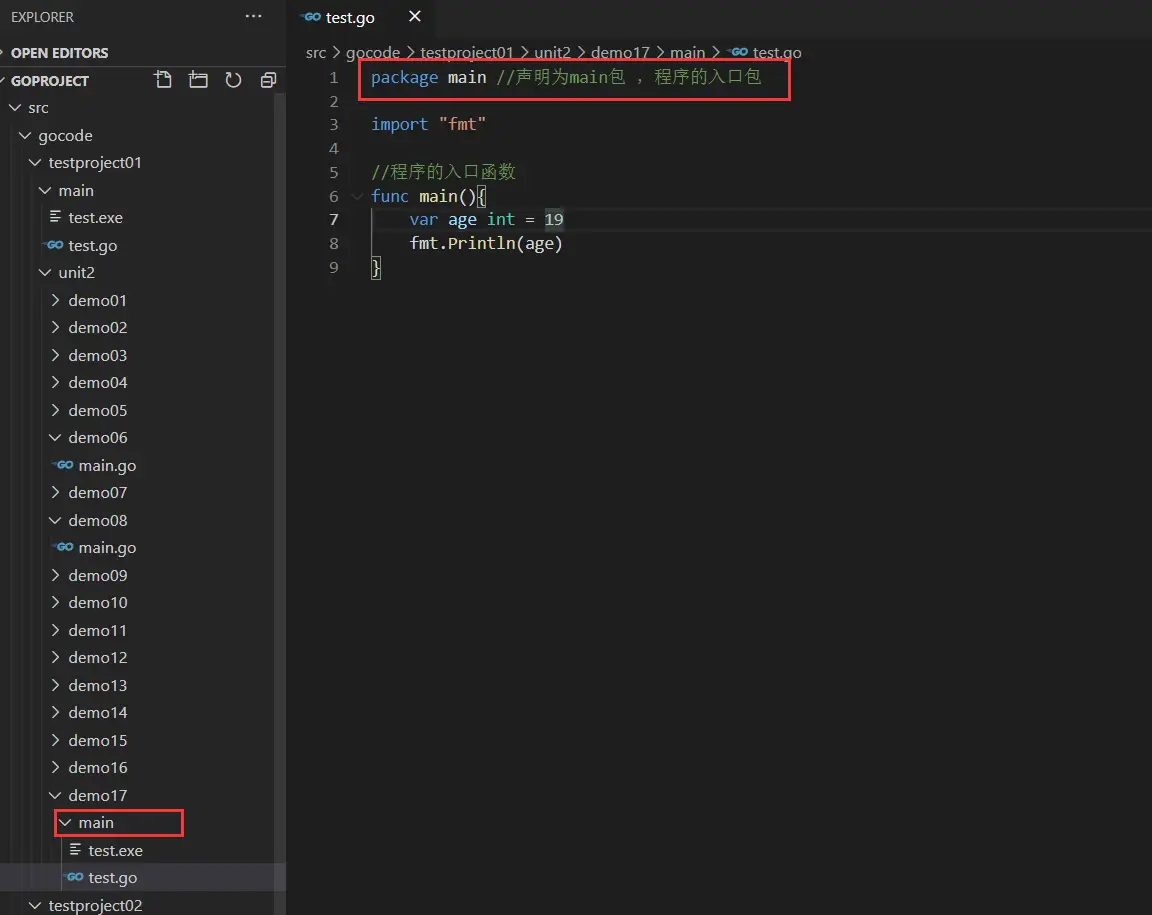Select test.go under demo17 main folder
1152x915 pixels.
(112, 877)
